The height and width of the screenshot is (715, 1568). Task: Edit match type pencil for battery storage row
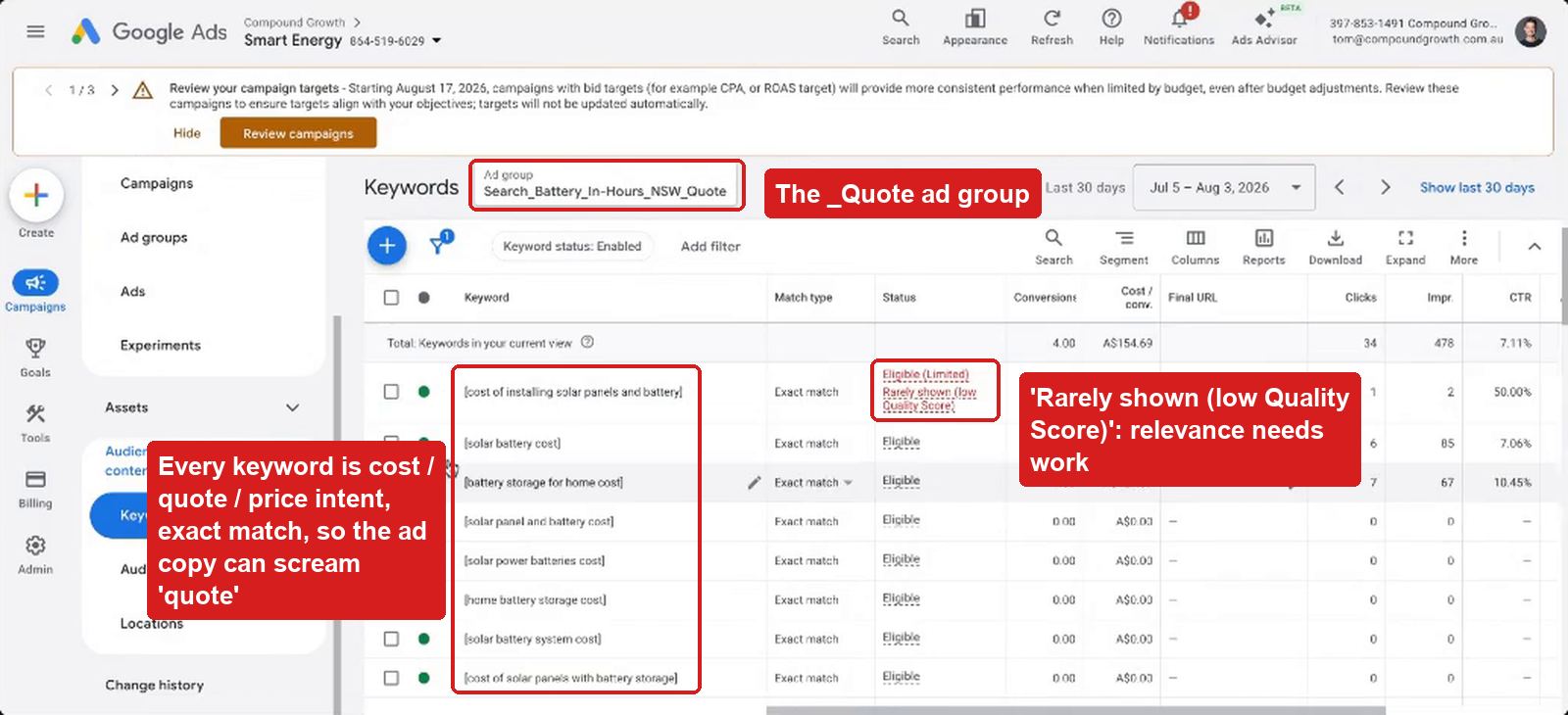tap(755, 482)
